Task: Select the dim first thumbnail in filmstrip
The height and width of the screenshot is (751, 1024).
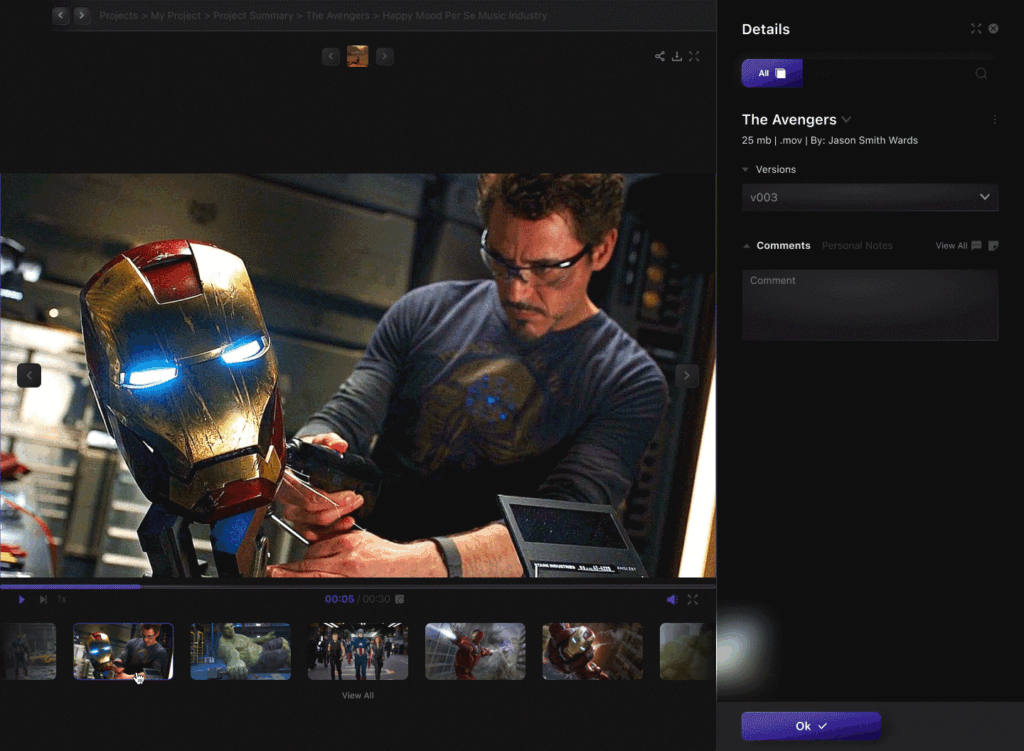Action: [28, 651]
